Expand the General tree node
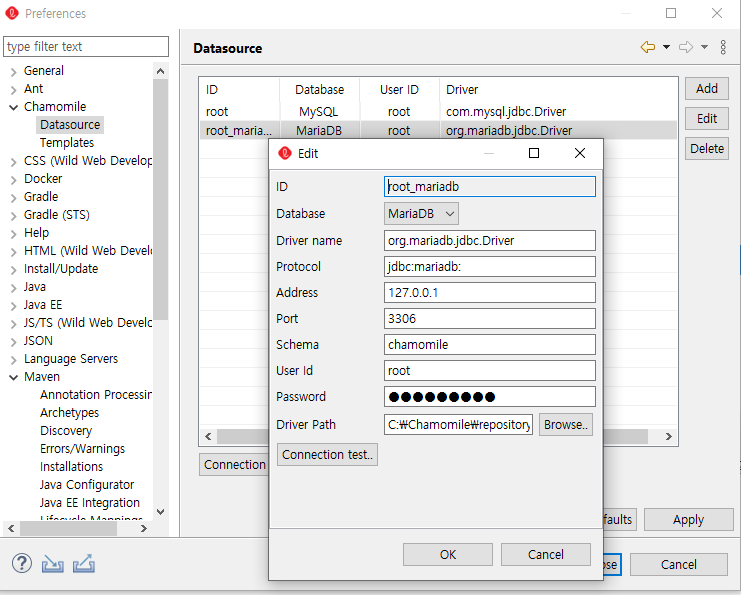Image resolution: width=741 pixels, height=595 pixels. [x=13, y=71]
